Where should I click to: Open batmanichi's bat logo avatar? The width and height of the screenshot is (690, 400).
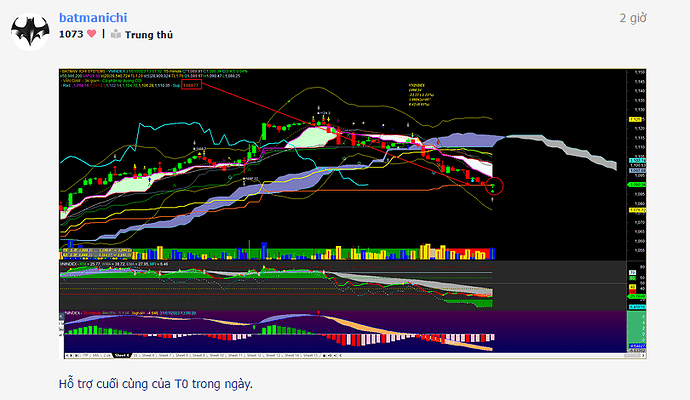coord(30,32)
